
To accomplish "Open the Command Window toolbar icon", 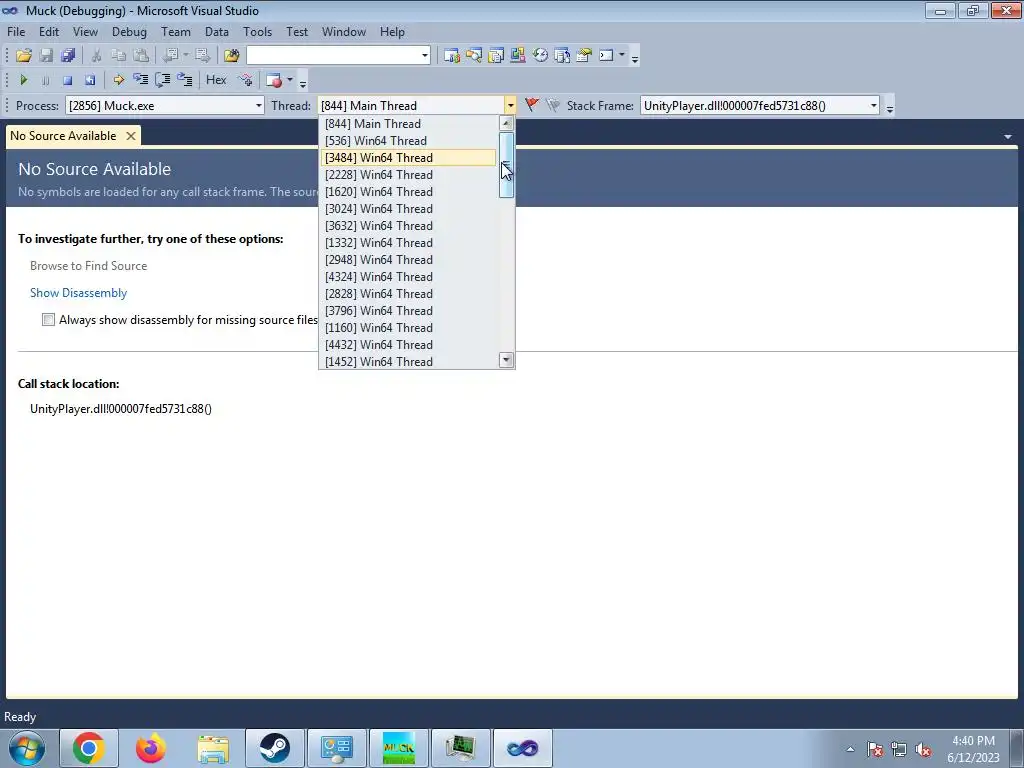I will coord(606,56).
